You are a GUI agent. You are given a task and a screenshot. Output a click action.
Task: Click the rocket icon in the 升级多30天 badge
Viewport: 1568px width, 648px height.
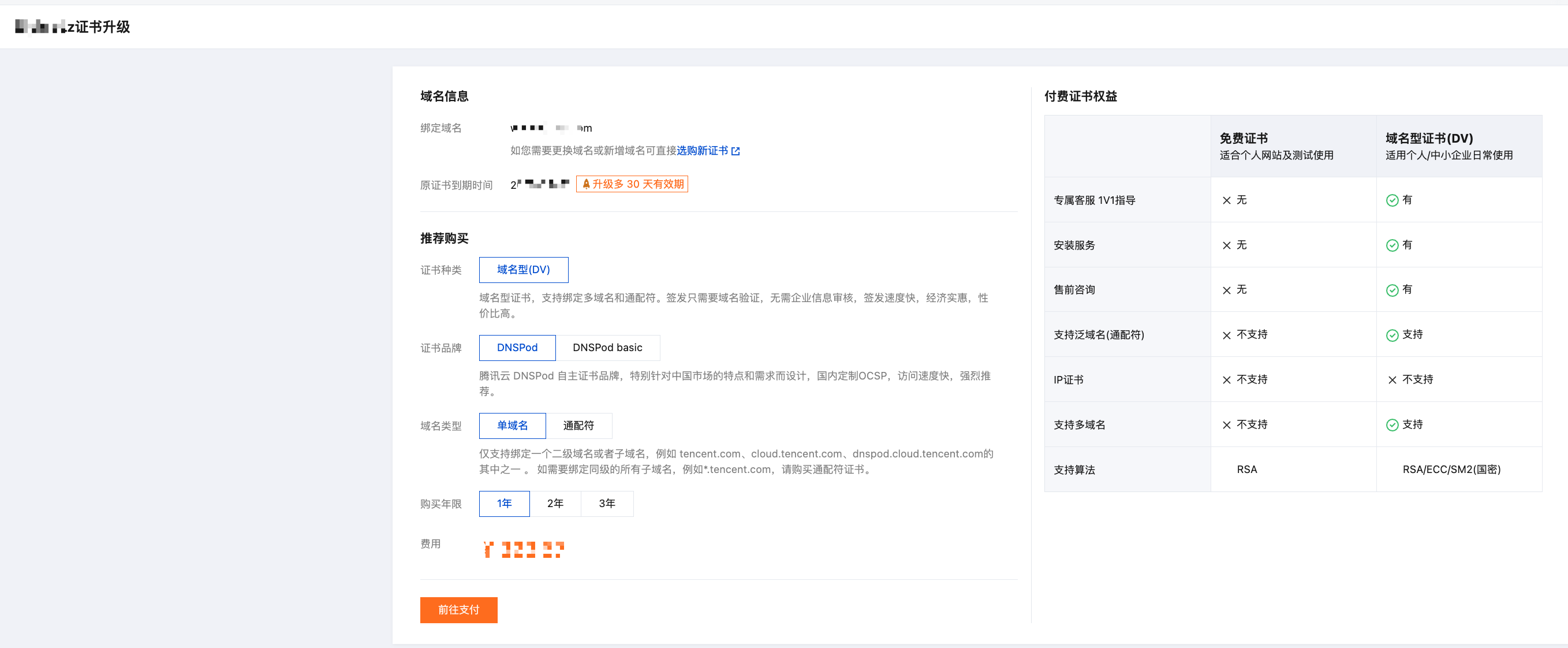coord(585,184)
